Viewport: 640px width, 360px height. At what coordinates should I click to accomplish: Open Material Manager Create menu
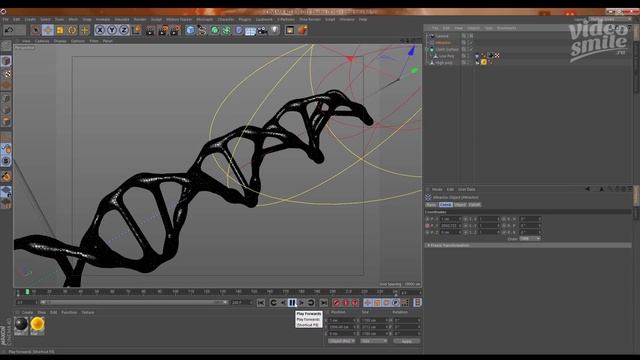(x=27, y=312)
